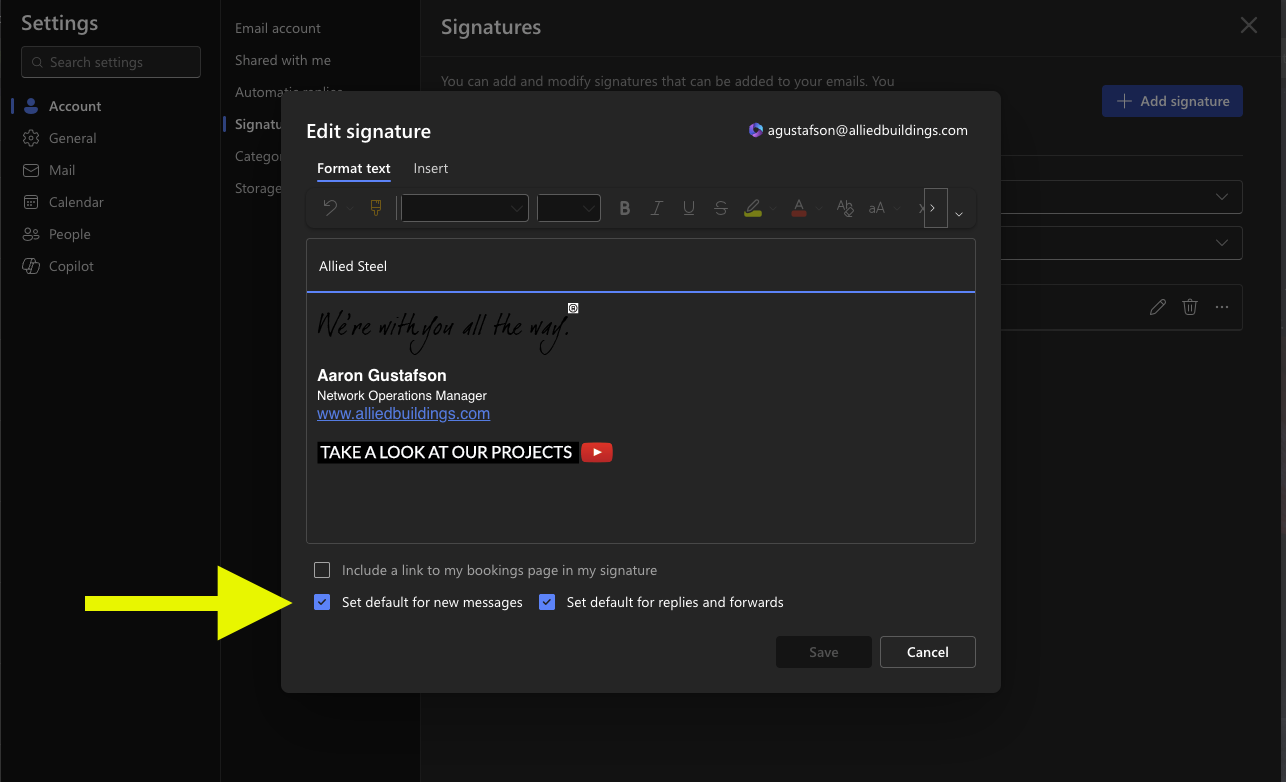Click the Clear formatting icon

[845, 208]
